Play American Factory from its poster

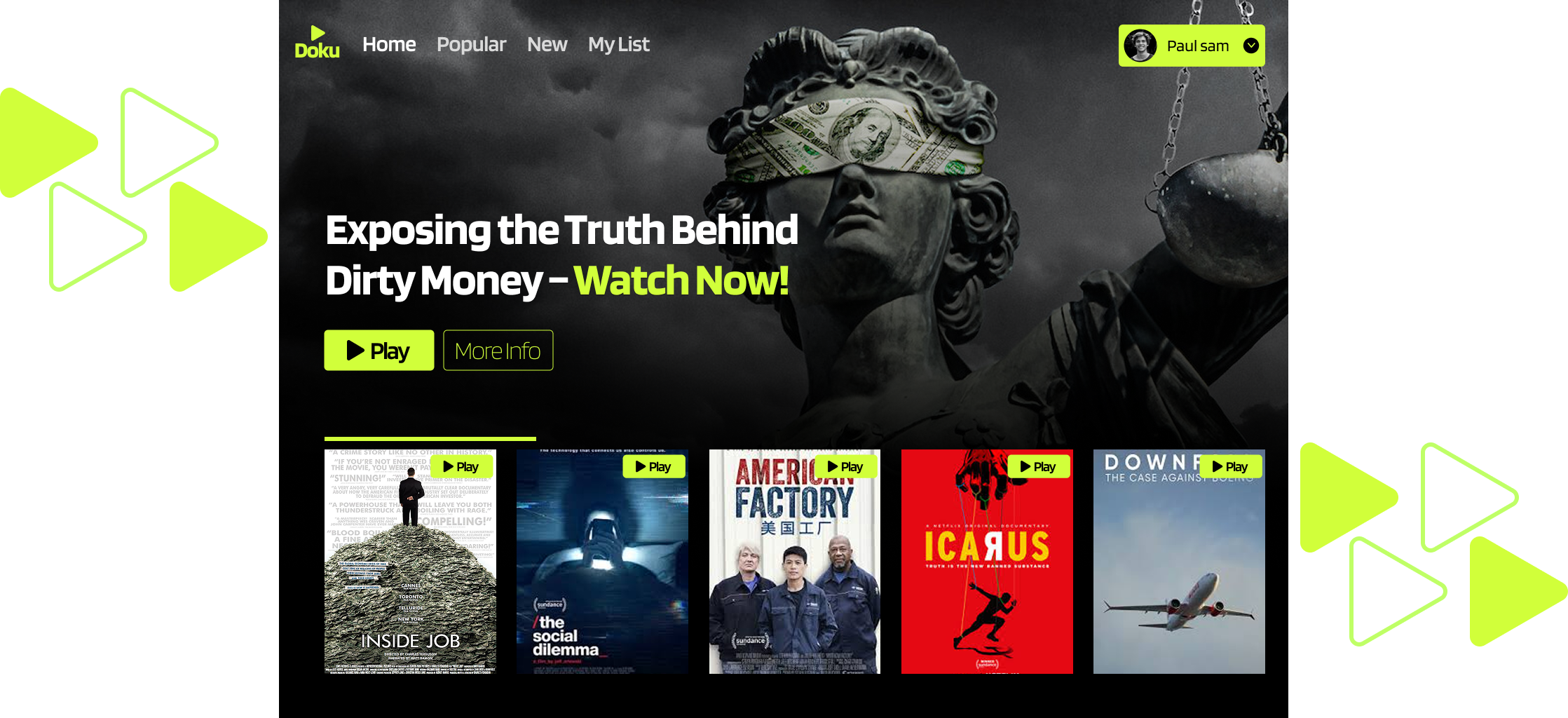pyautogui.click(x=846, y=467)
